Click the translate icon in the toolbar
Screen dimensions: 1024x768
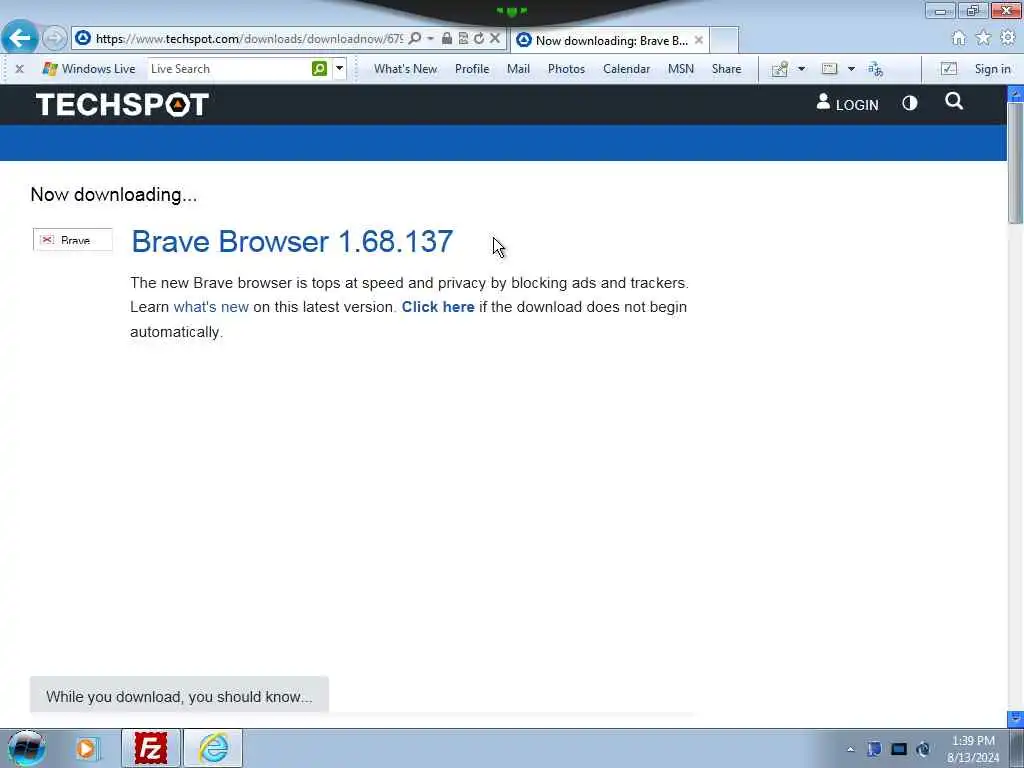875,69
